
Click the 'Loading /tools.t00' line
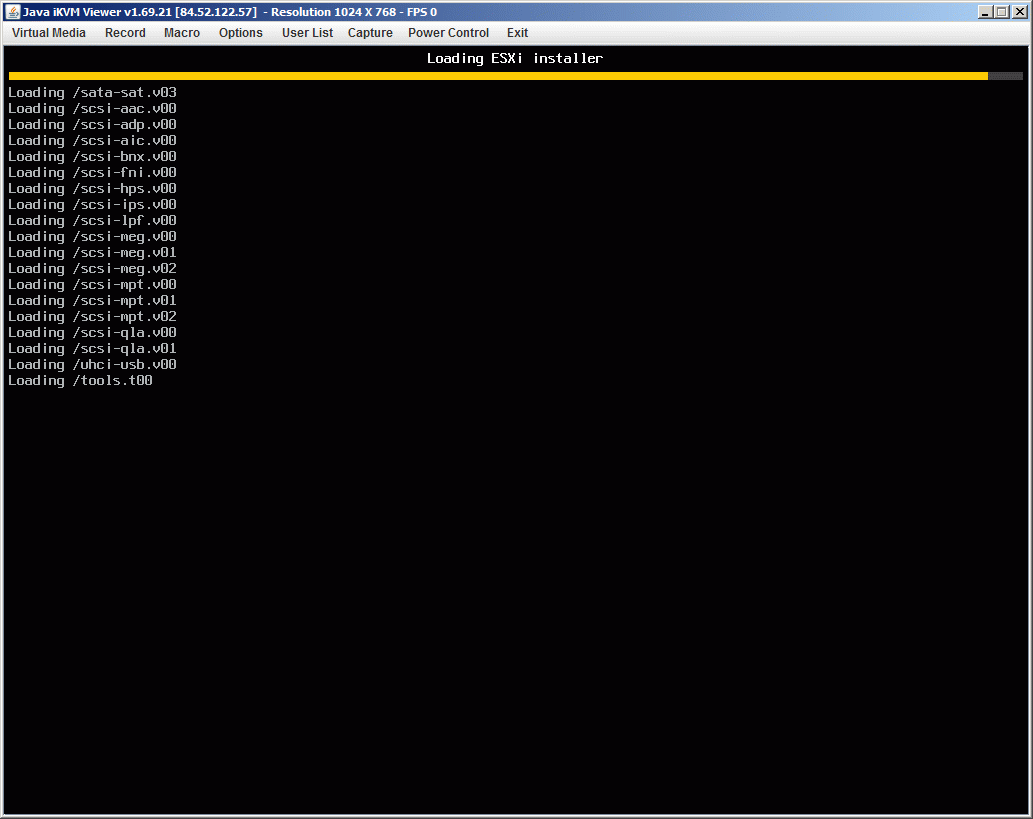(80, 381)
